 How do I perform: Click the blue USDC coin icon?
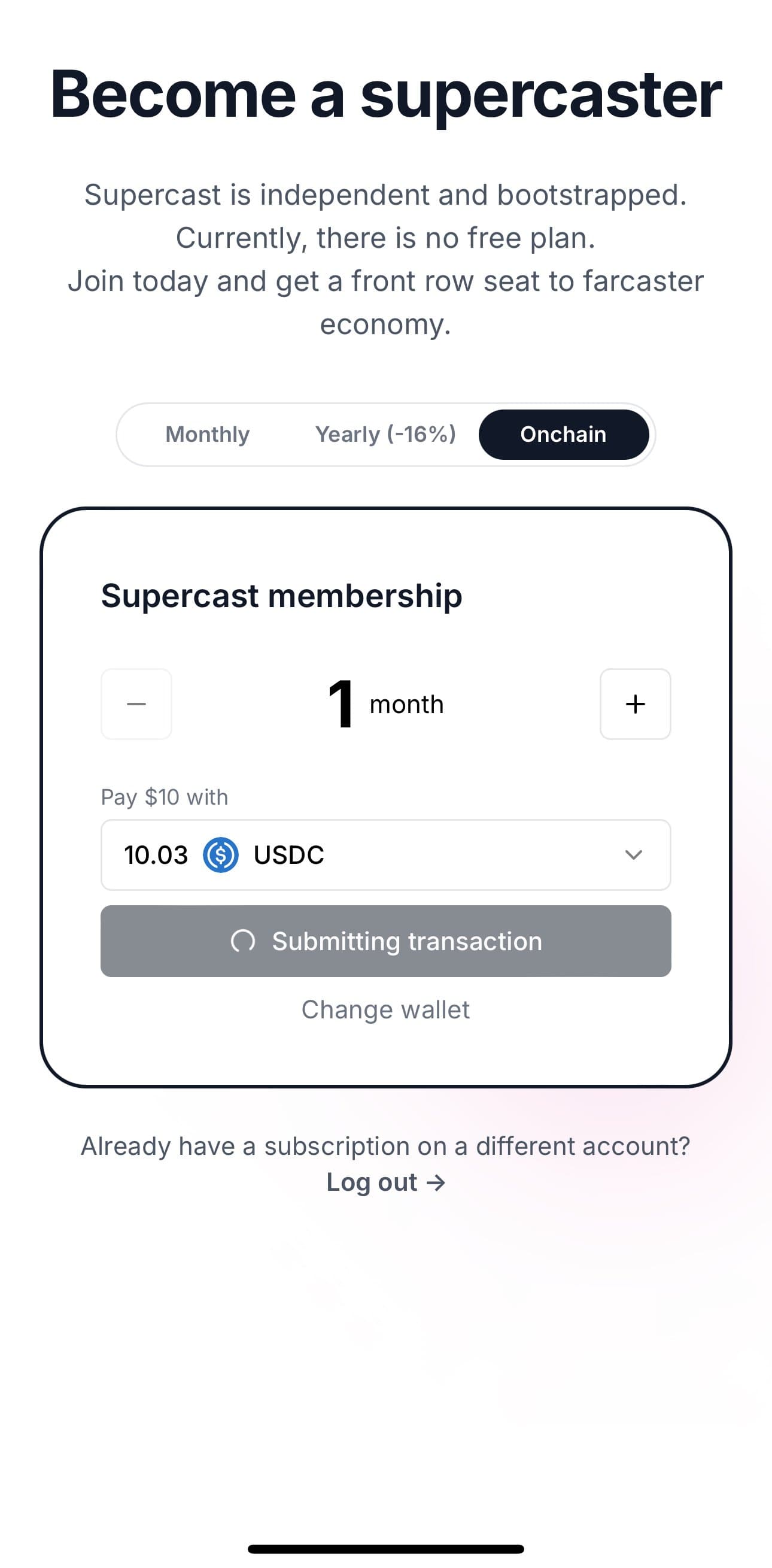click(x=220, y=854)
